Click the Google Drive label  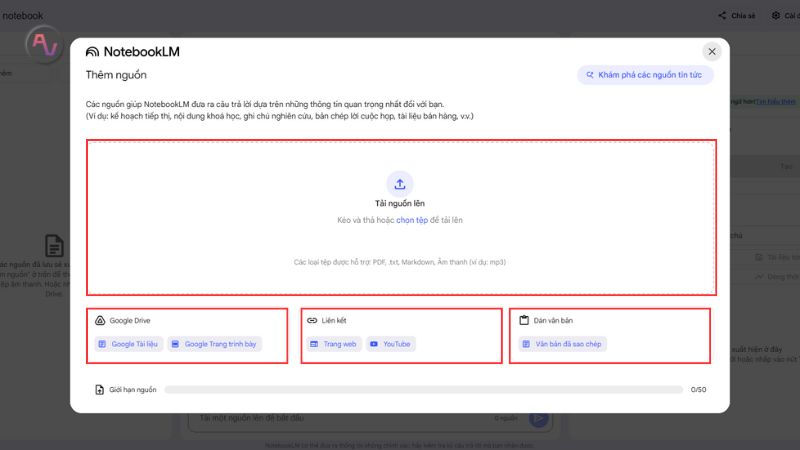(130, 320)
